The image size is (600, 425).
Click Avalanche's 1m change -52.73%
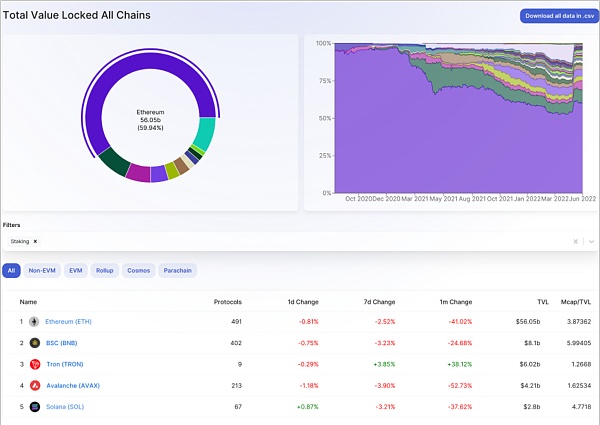(x=460, y=385)
